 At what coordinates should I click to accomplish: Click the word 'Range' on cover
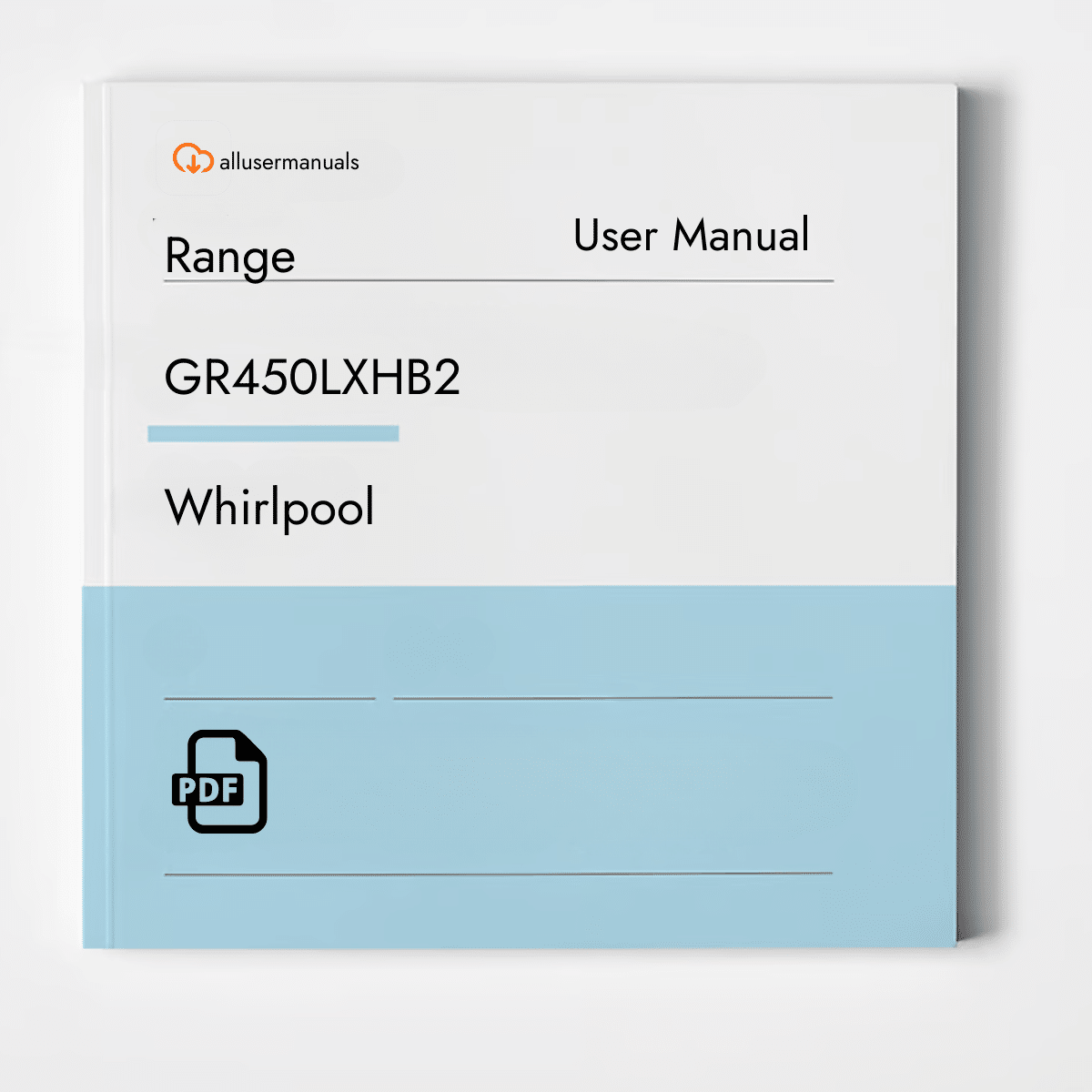pyautogui.click(x=230, y=257)
